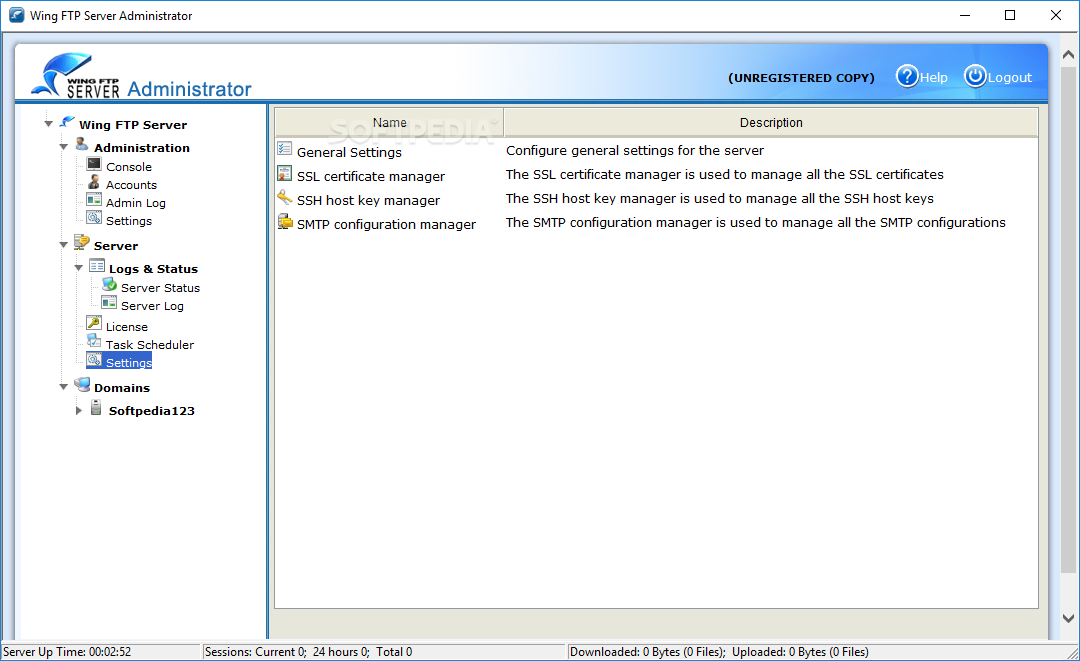Click the Administration Settings gear icon
1080x661 pixels.
94,218
